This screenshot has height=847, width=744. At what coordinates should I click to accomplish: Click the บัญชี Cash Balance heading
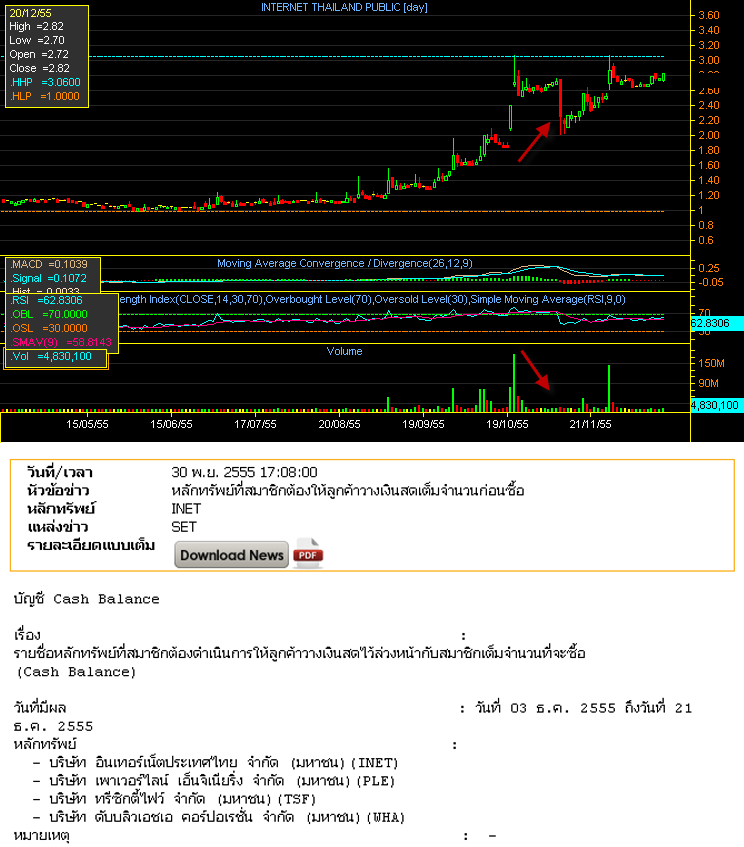pos(86,599)
